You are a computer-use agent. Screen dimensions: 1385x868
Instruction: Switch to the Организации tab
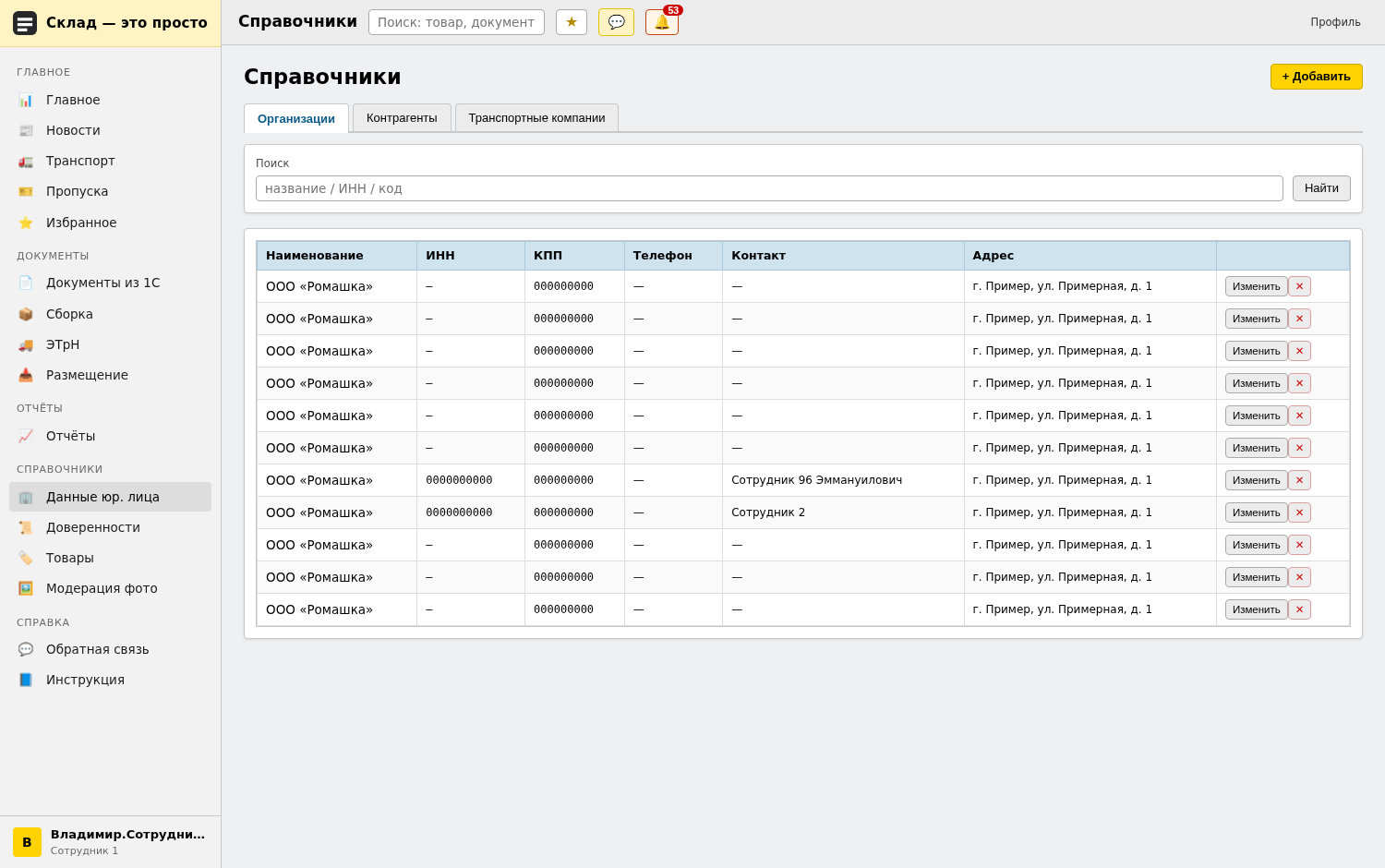pos(296,118)
